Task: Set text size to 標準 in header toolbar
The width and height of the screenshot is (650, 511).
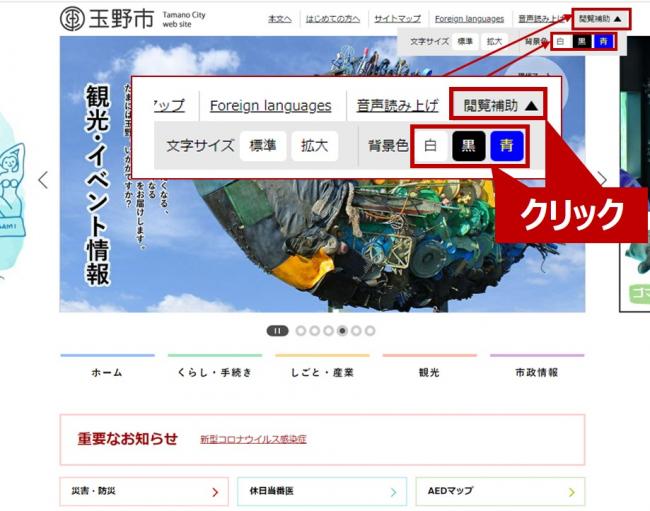Action: (x=465, y=41)
